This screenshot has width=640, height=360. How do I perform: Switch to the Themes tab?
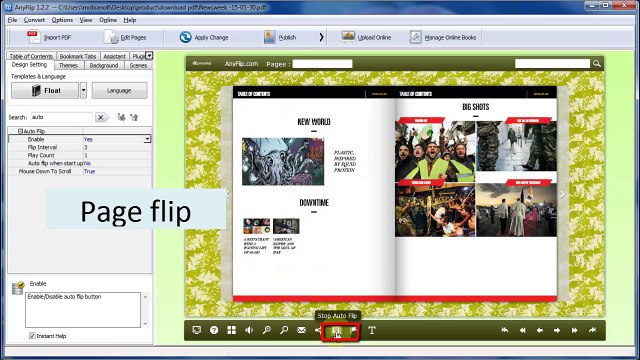68,65
